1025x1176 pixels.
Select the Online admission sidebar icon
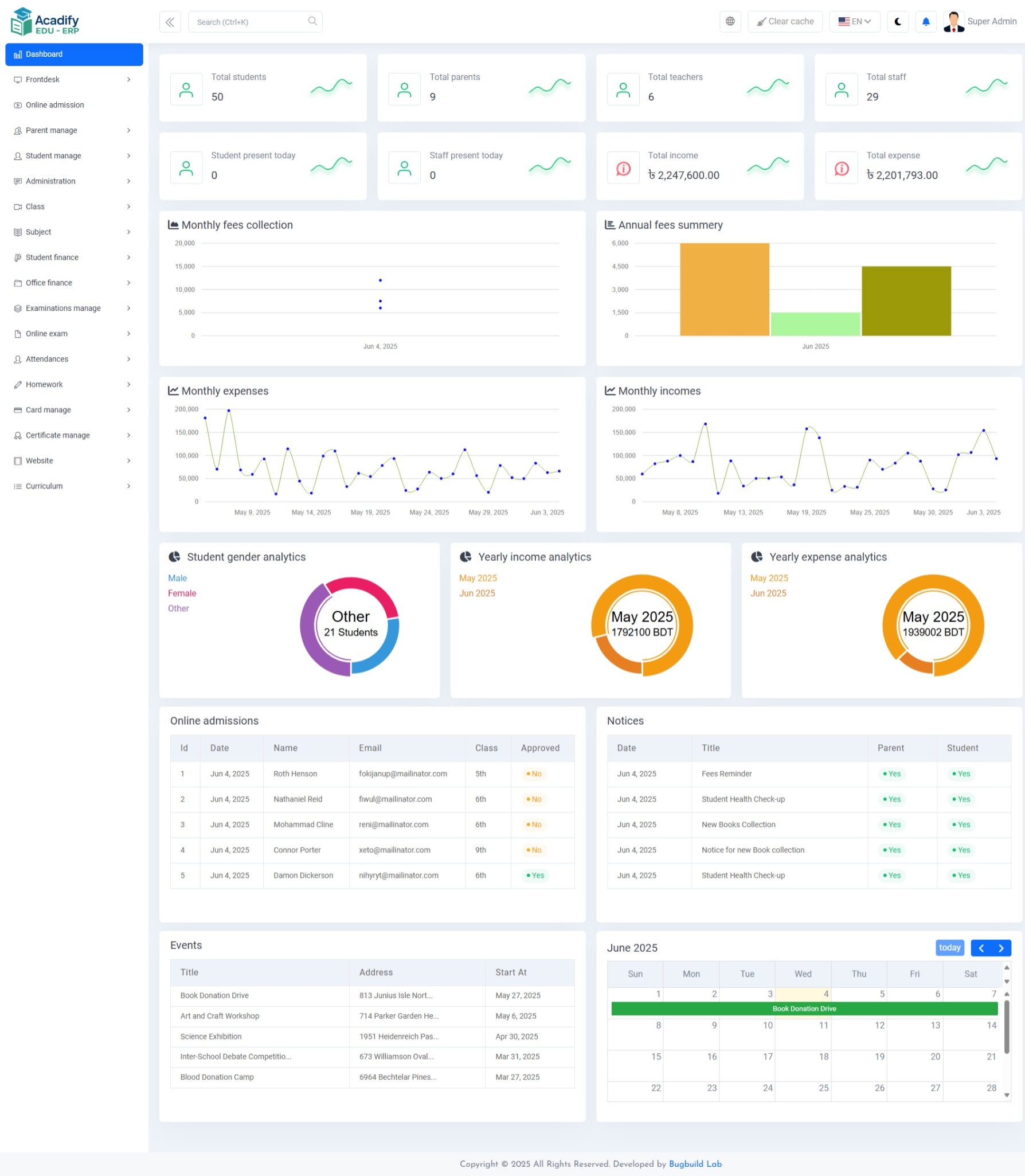(18, 105)
